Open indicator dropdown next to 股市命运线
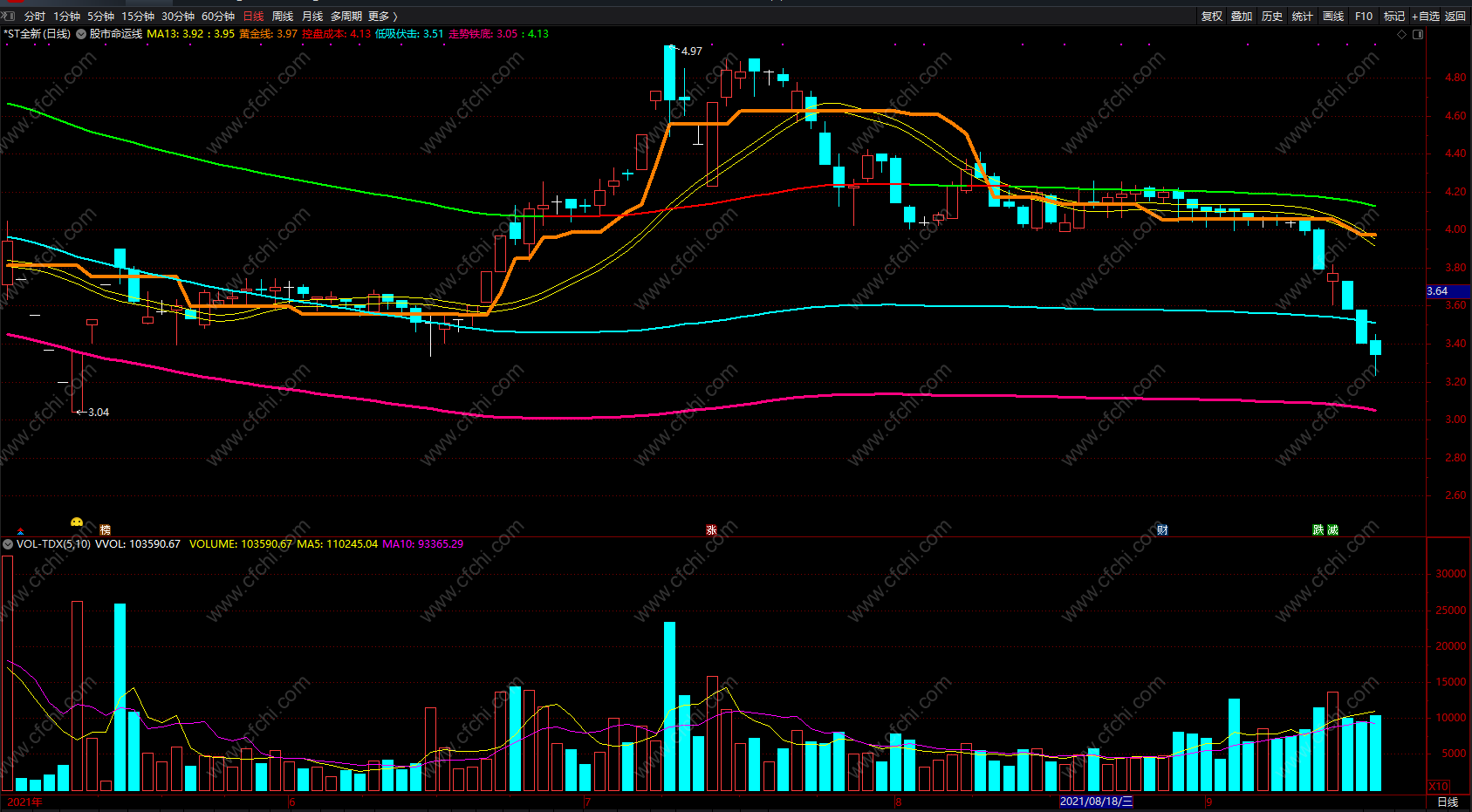This screenshot has height=812, width=1472. [81, 34]
